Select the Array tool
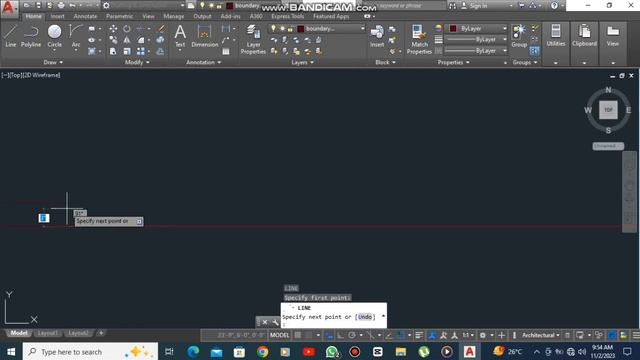The width and height of the screenshot is (640, 360). point(141,51)
